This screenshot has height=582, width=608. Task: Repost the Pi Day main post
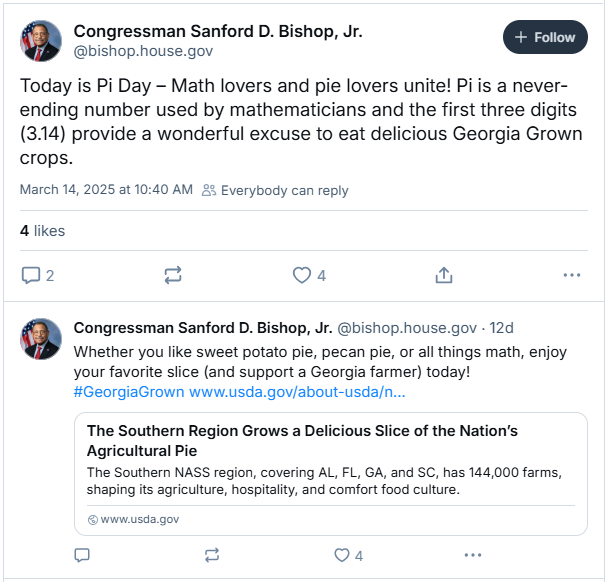click(x=172, y=275)
